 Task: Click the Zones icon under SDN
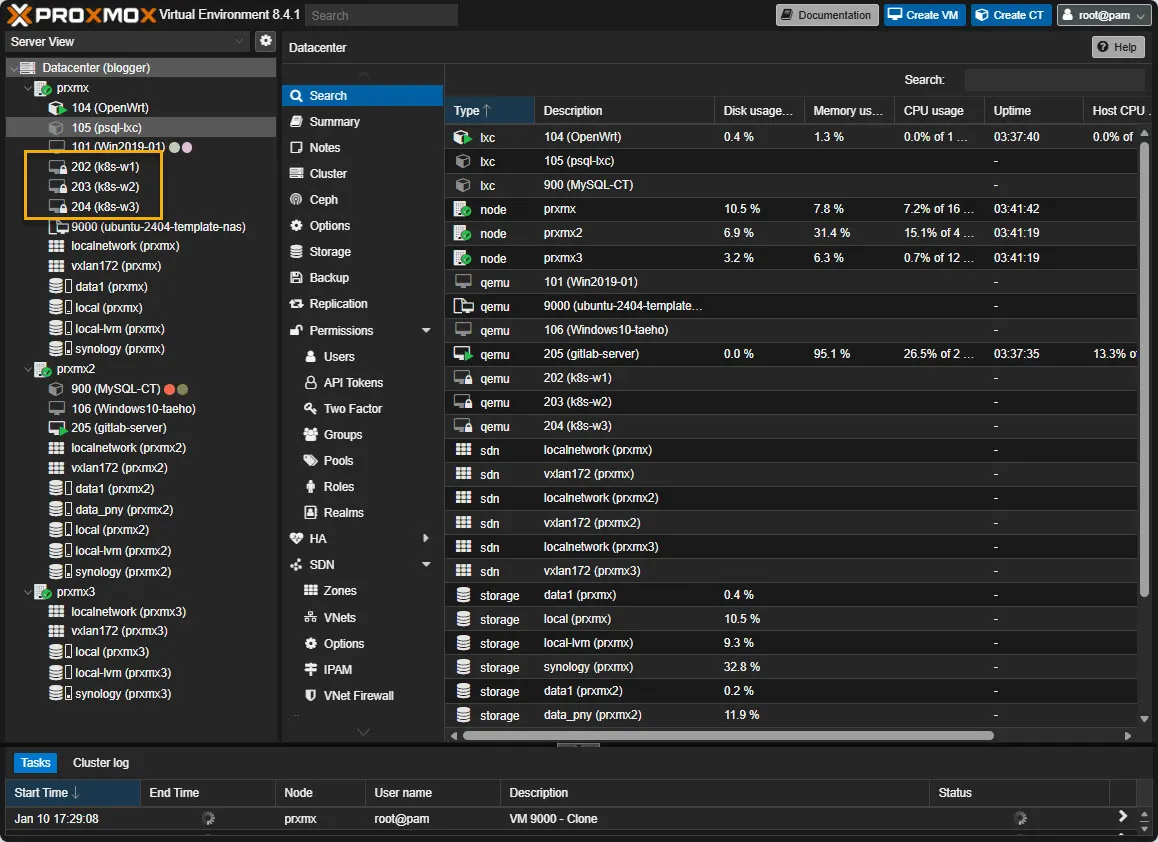[x=311, y=591]
